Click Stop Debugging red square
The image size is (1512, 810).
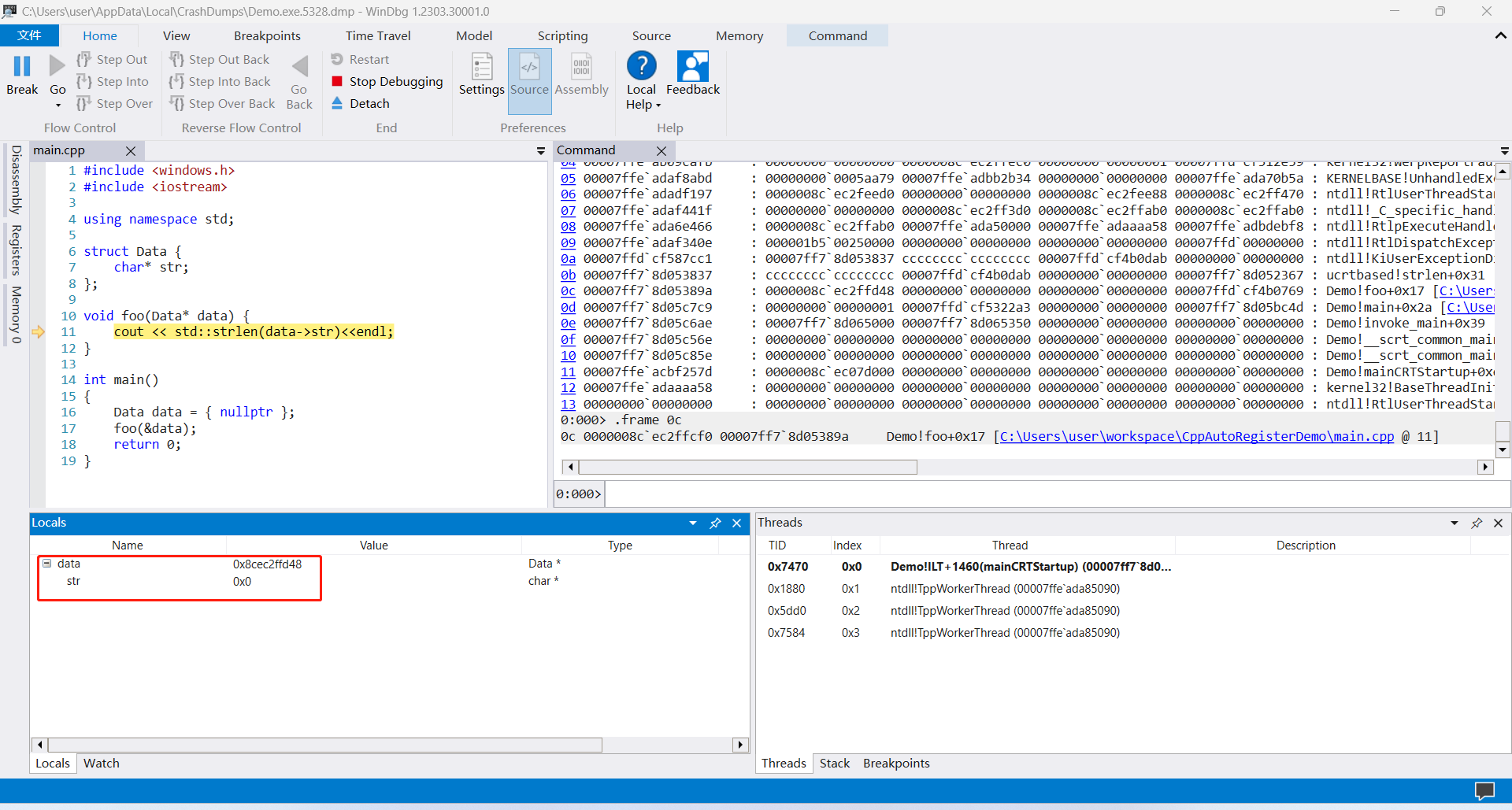pyautogui.click(x=337, y=82)
